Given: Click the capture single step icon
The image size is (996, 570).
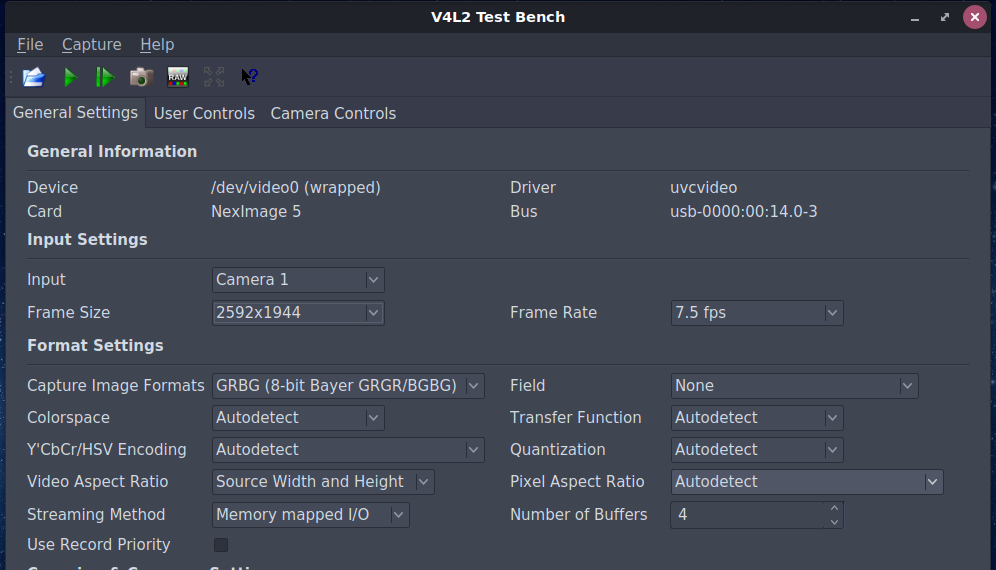Looking at the screenshot, I should click(x=105, y=77).
